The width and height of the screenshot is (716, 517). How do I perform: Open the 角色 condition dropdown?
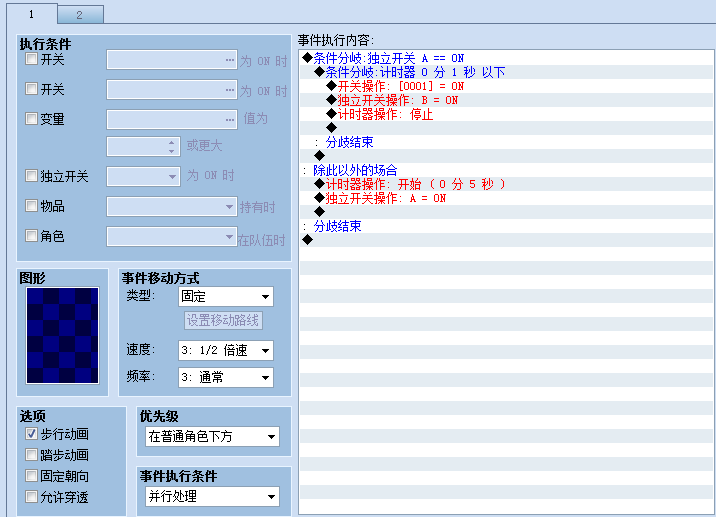172,237
